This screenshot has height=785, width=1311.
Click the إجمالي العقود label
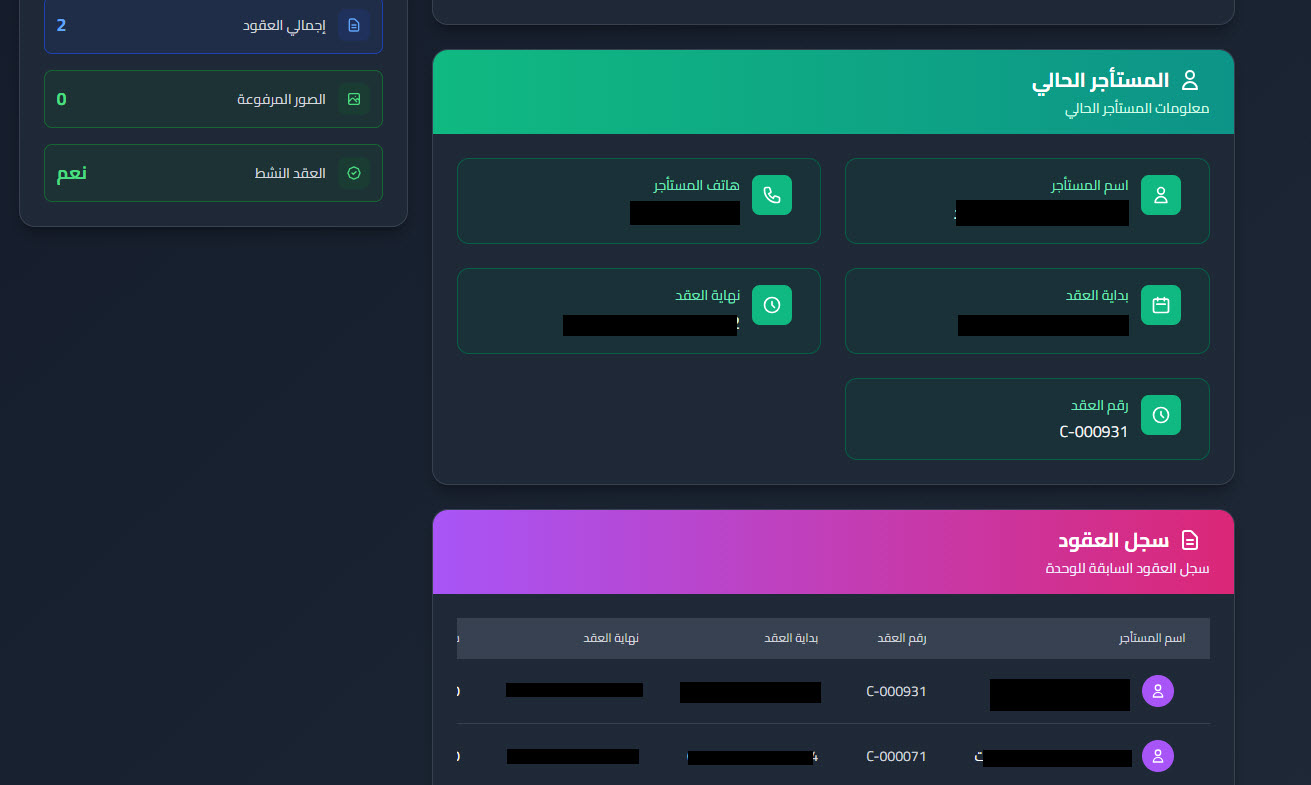point(284,25)
